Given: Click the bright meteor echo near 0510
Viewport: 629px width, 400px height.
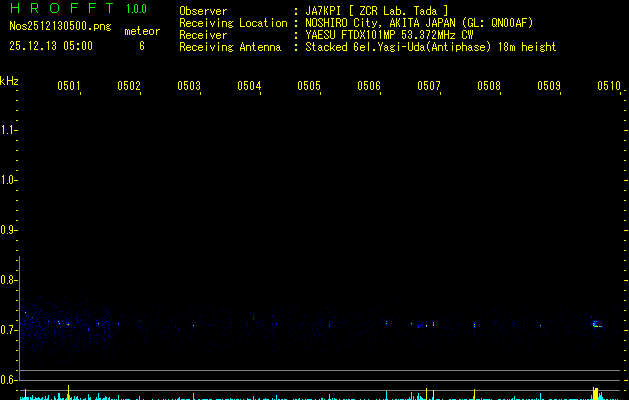Looking at the screenshot, I should tap(597, 324).
